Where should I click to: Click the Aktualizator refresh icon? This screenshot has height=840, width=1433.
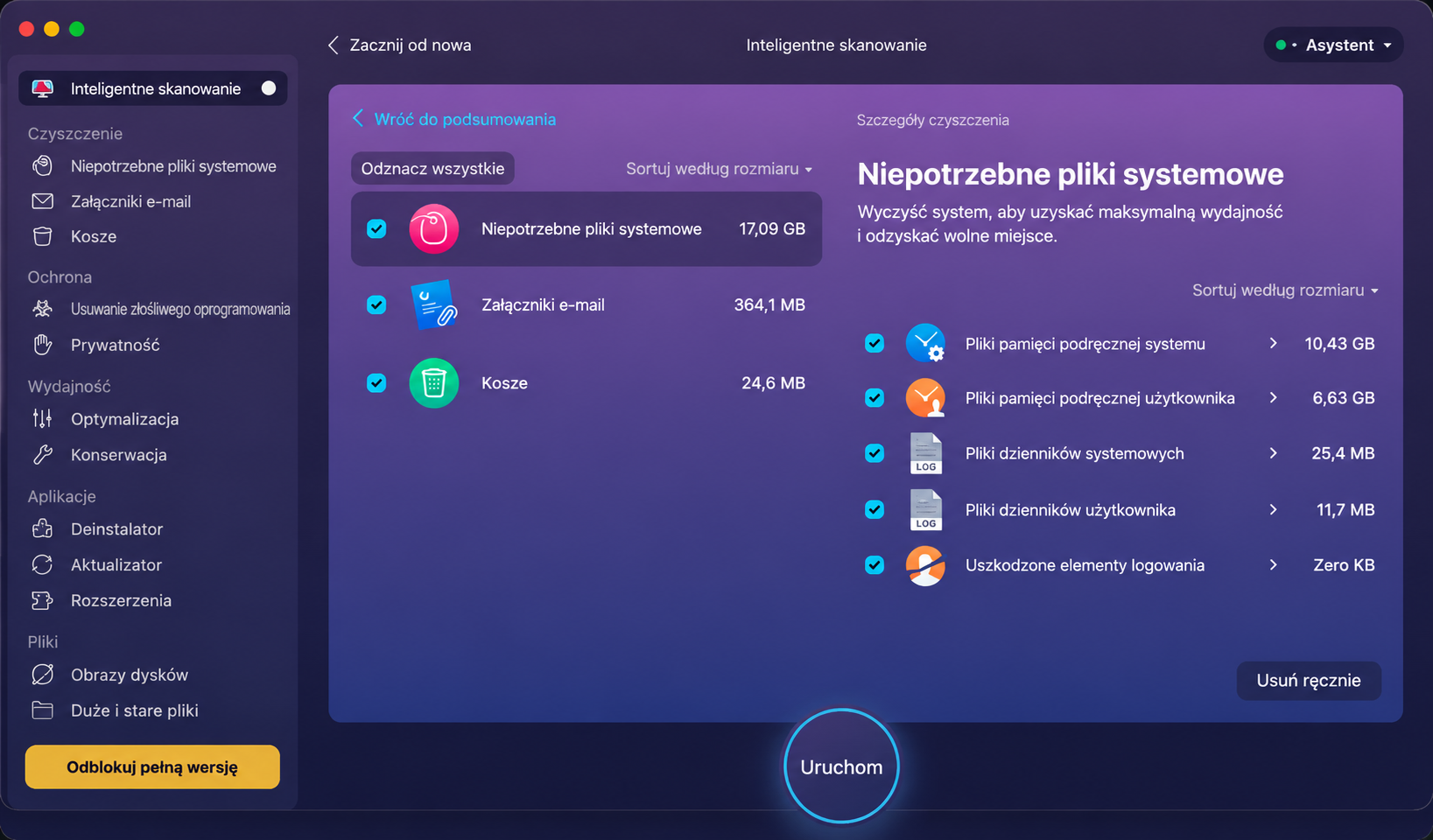(x=42, y=564)
